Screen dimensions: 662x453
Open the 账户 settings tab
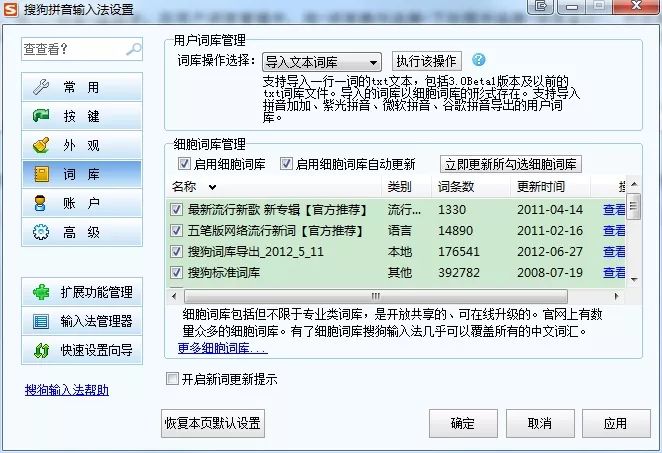[82, 203]
